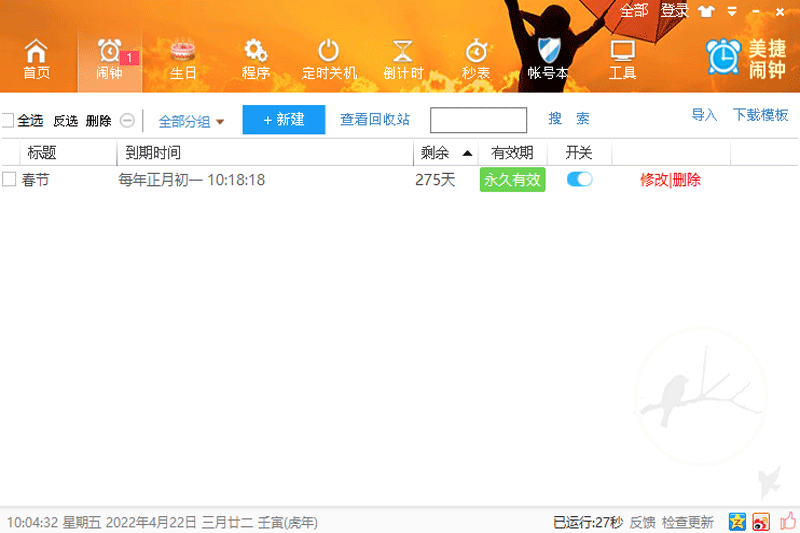Click 删除 for the 春节 row

686,180
